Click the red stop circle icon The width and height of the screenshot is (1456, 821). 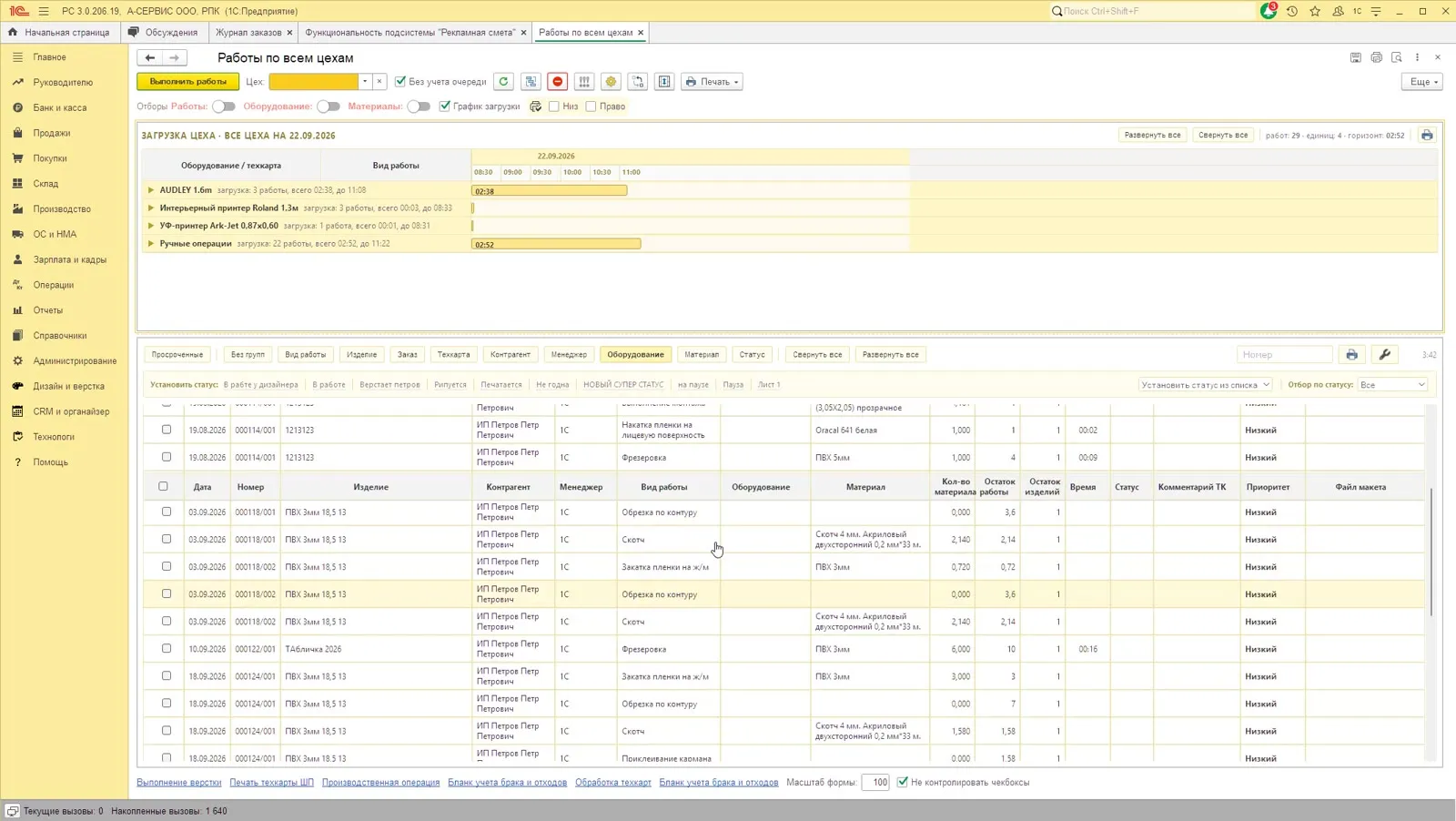point(558,82)
